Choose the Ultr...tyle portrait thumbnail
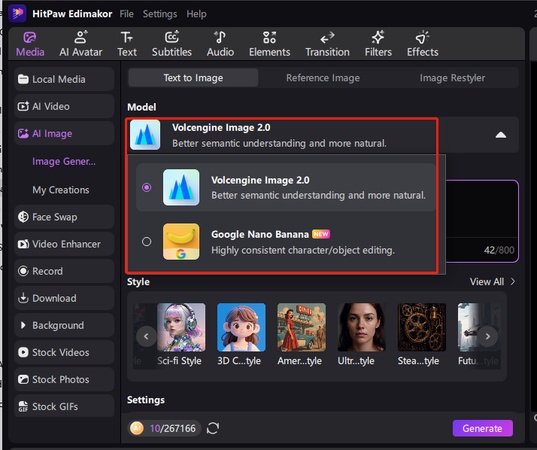The width and height of the screenshot is (537, 450). tap(361, 327)
